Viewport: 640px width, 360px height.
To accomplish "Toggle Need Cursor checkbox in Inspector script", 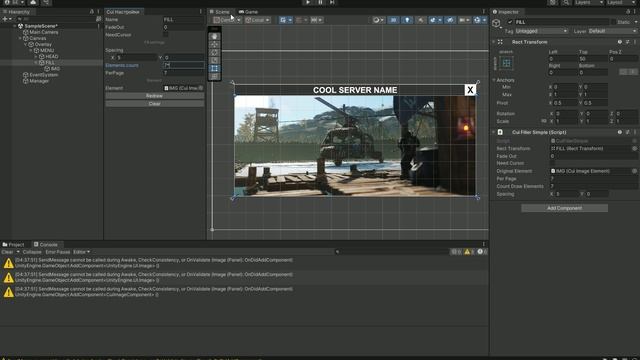I will [x=553, y=163].
